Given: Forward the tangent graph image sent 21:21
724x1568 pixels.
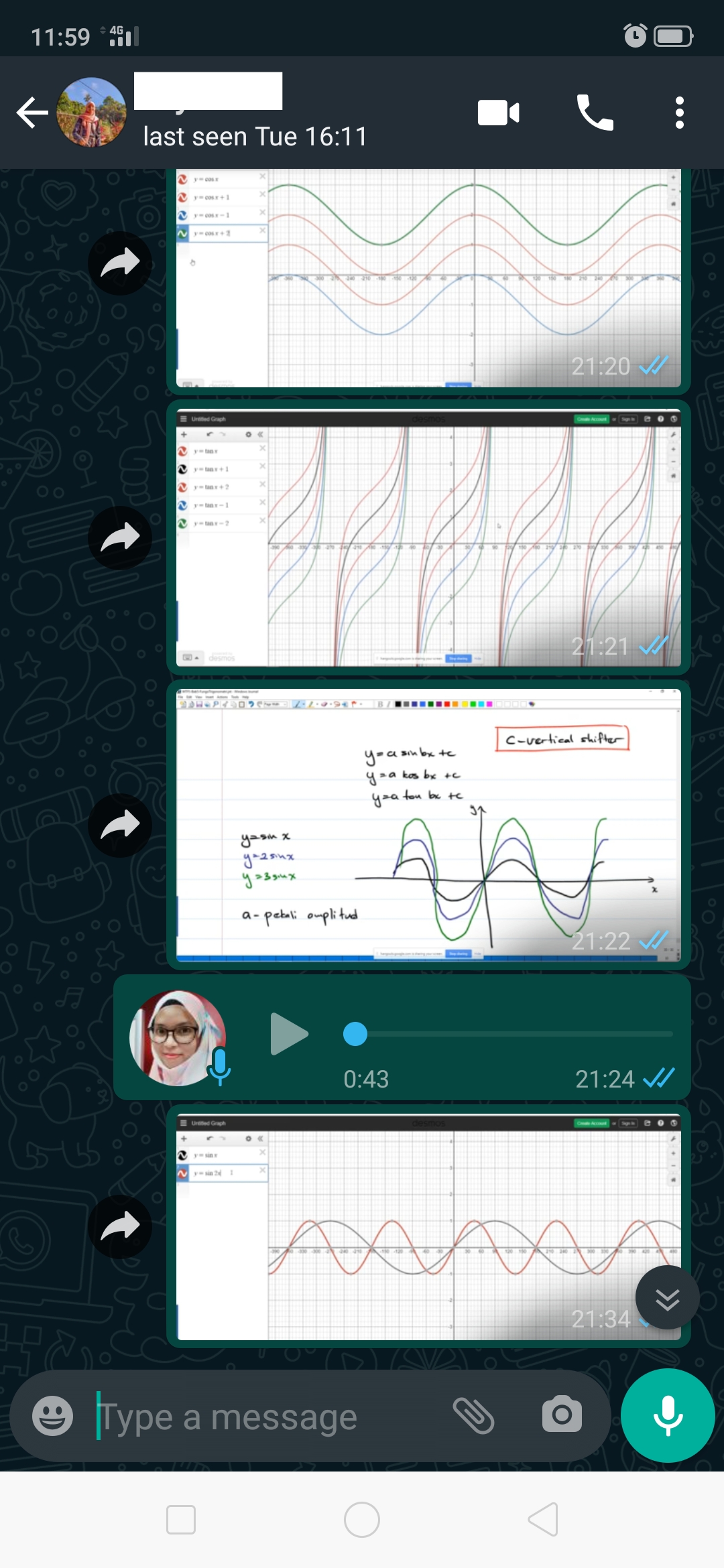Looking at the screenshot, I should pyautogui.click(x=120, y=537).
